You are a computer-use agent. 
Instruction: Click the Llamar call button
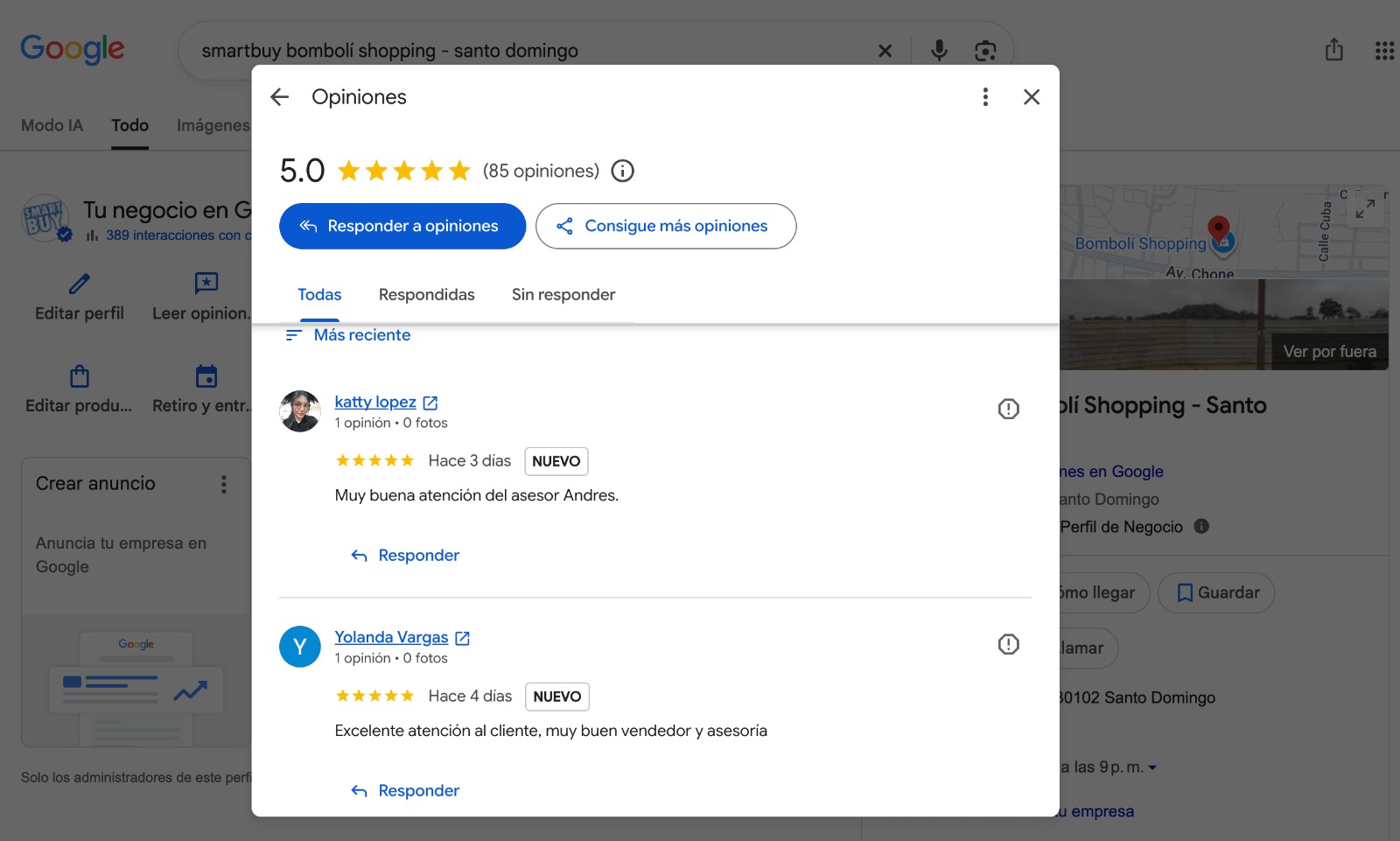(1088, 648)
